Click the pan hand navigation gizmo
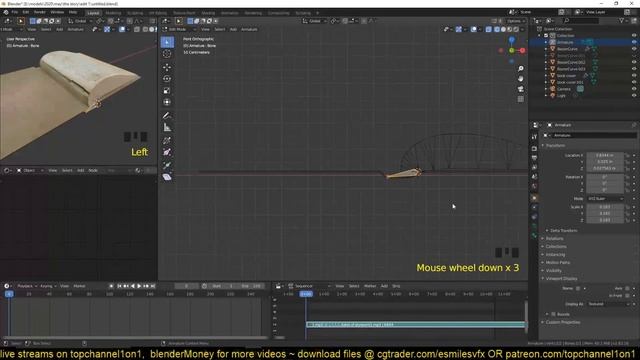The height and width of the screenshot is (360, 640). point(520,79)
